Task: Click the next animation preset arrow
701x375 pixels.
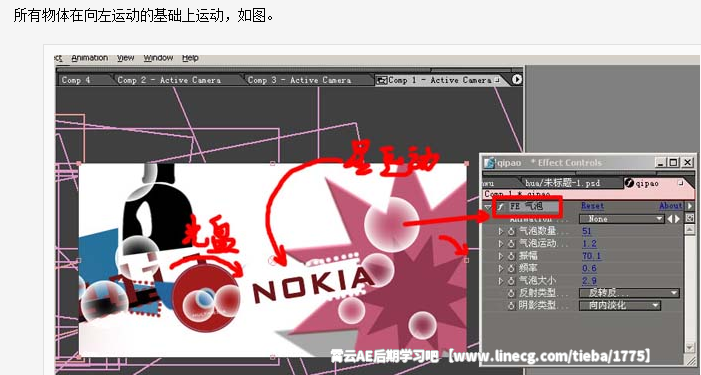Action: 677,219
